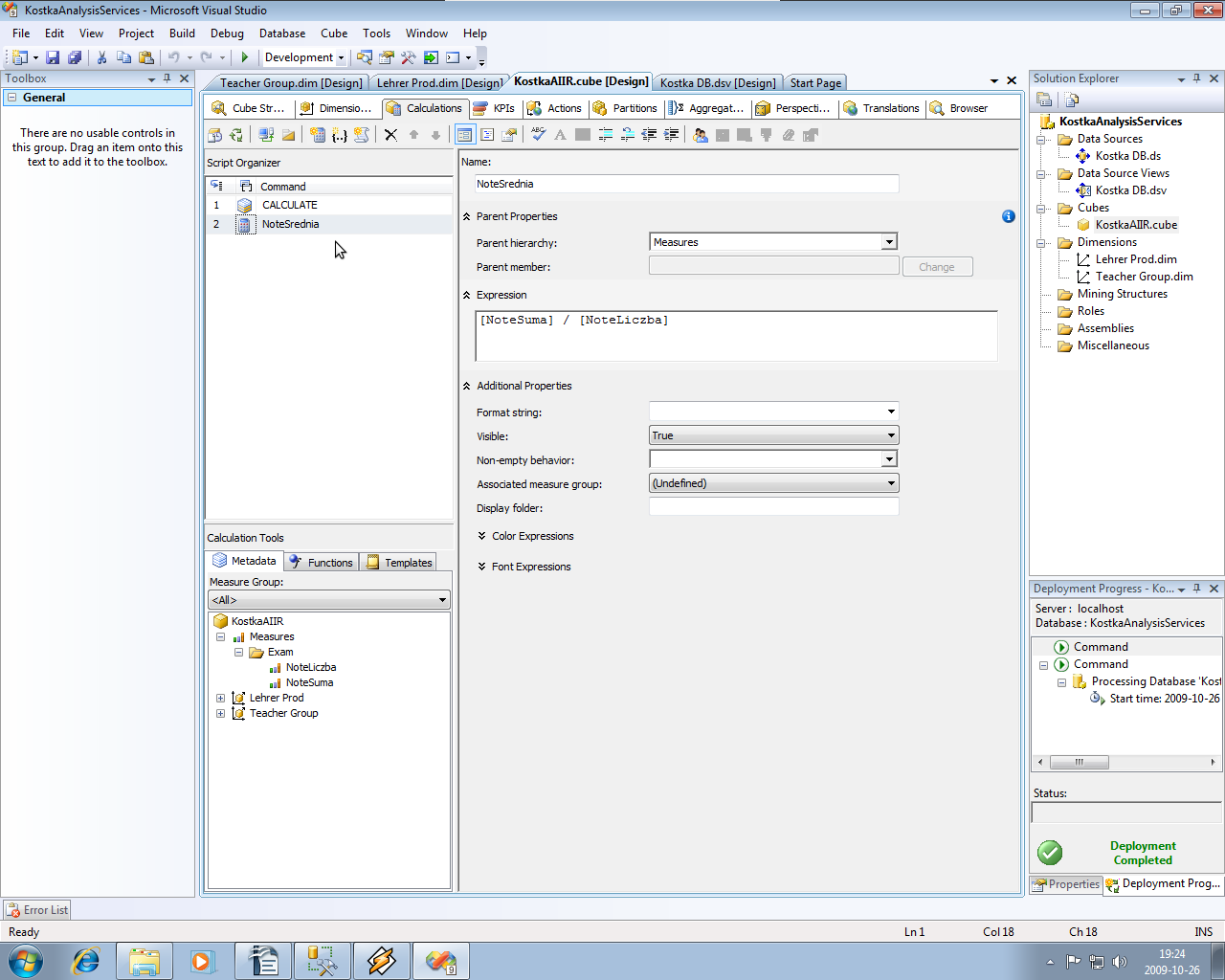The image size is (1225, 980).
Task: Click Deployment Progress scrollbar left arrow
Action: pyautogui.click(x=1041, y=763)
